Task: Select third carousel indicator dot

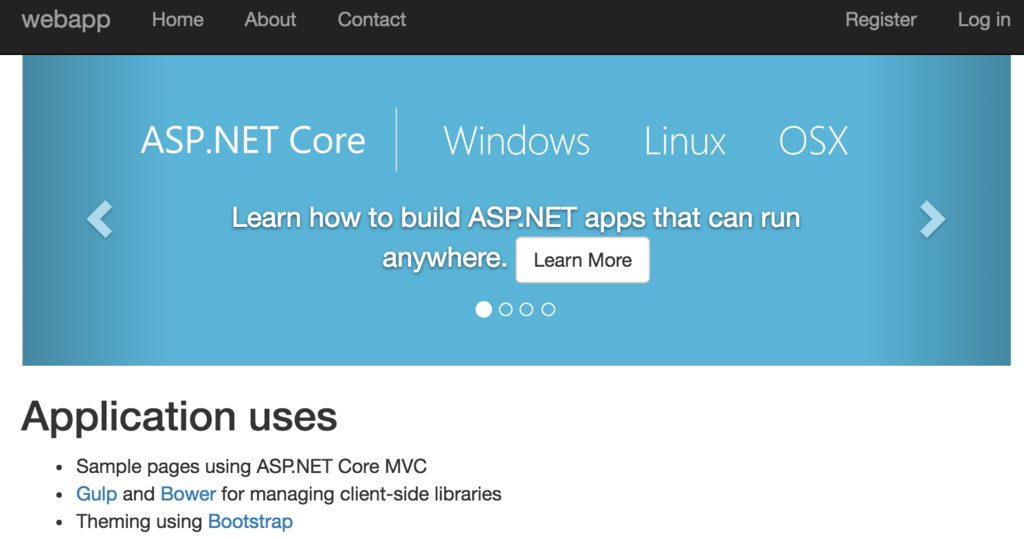Action: (x=526, y=310)
